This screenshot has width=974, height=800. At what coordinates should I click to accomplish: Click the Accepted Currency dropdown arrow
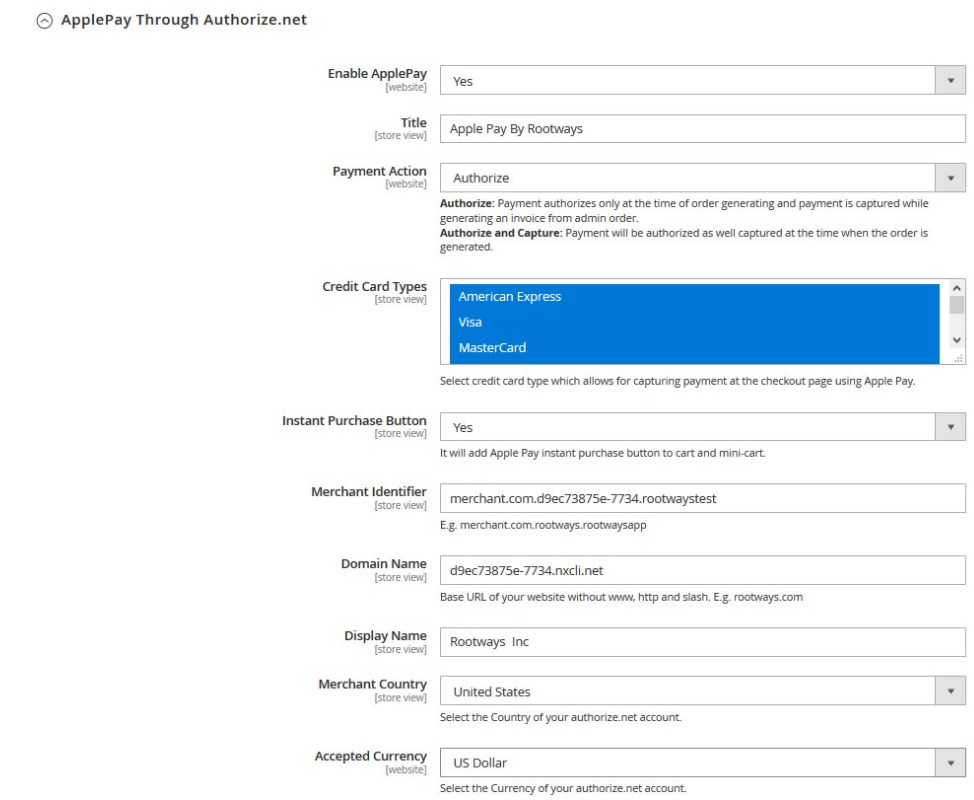pyautogui.click(x=950, y=763)
